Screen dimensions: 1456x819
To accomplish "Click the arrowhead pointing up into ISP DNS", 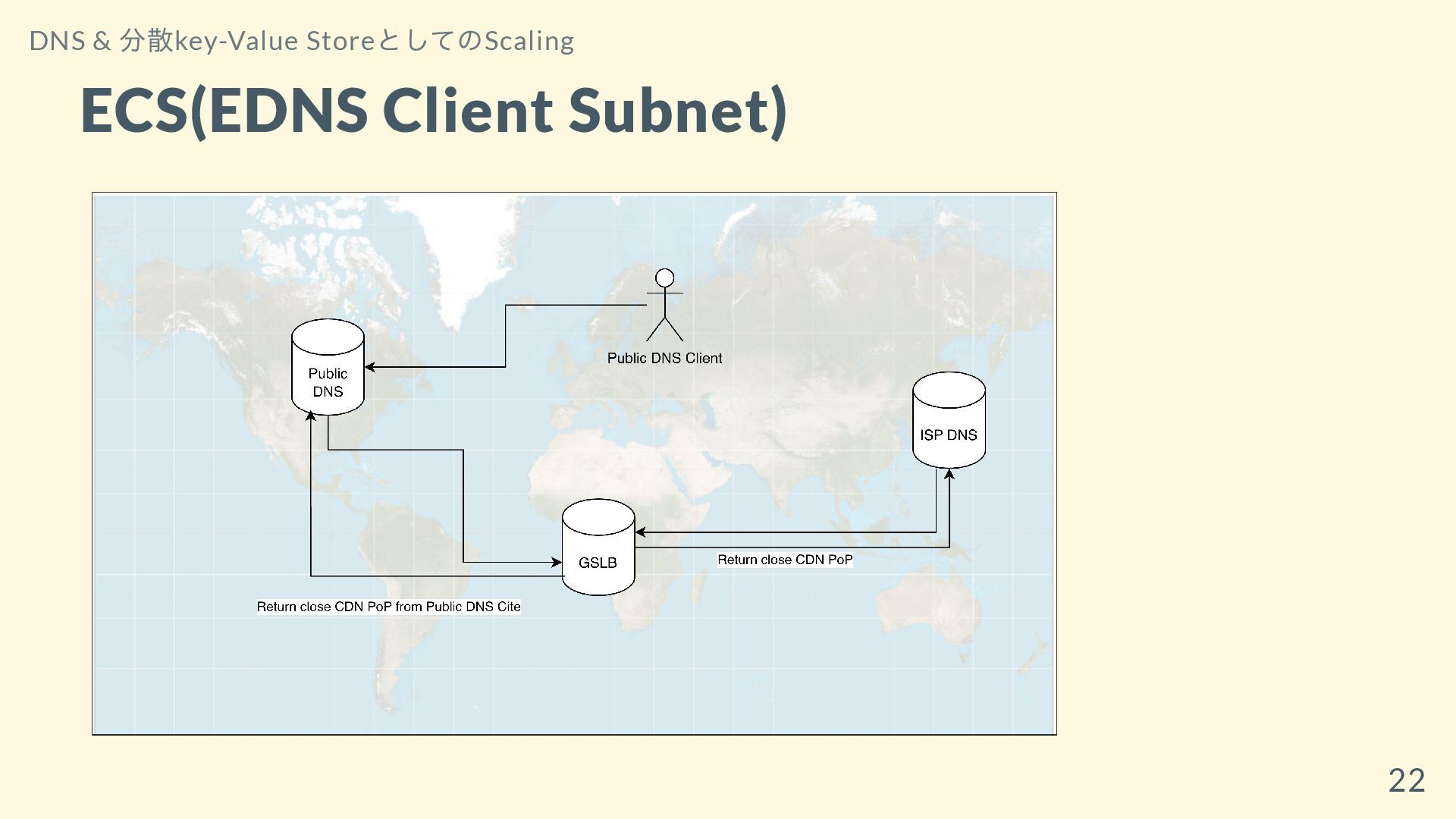I will click(949, 475).
